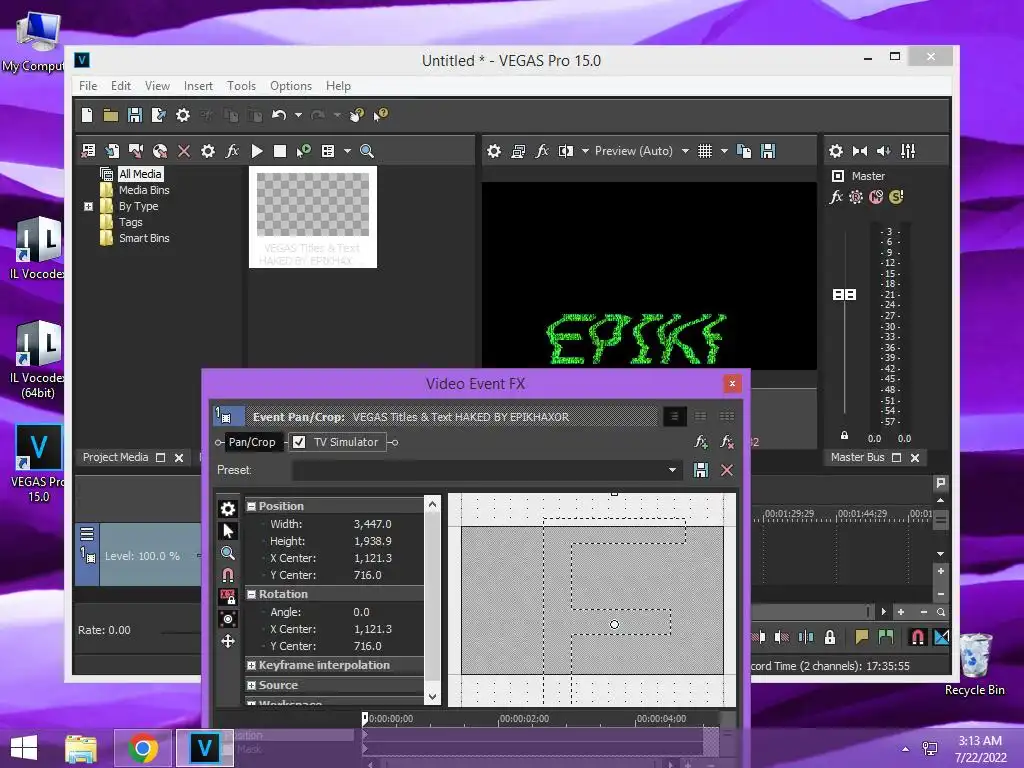Open project properties gear in main toolbar
This screenshot has width=1024, height=768.
tap(183, 116)
